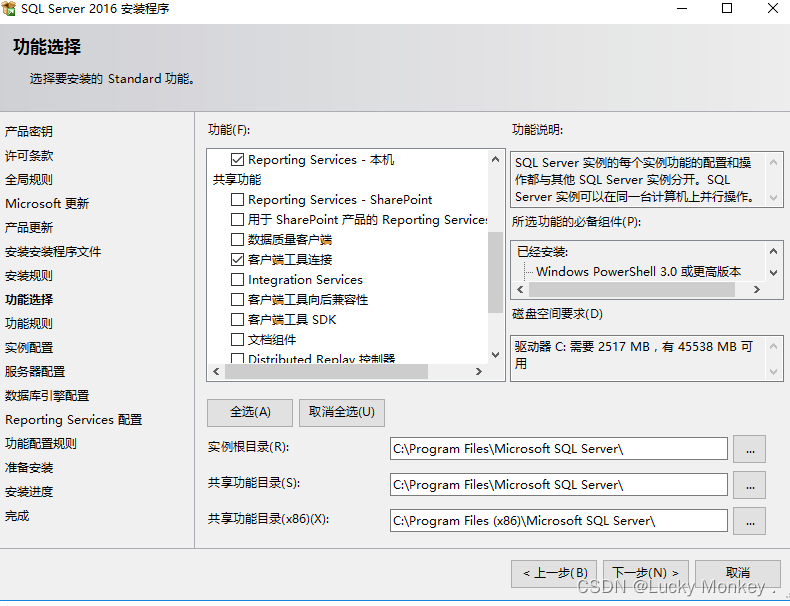790x606 pixels.
Task: Click prerequisites horizontal scrollbar thumb
Action: [x=632, y=290]
